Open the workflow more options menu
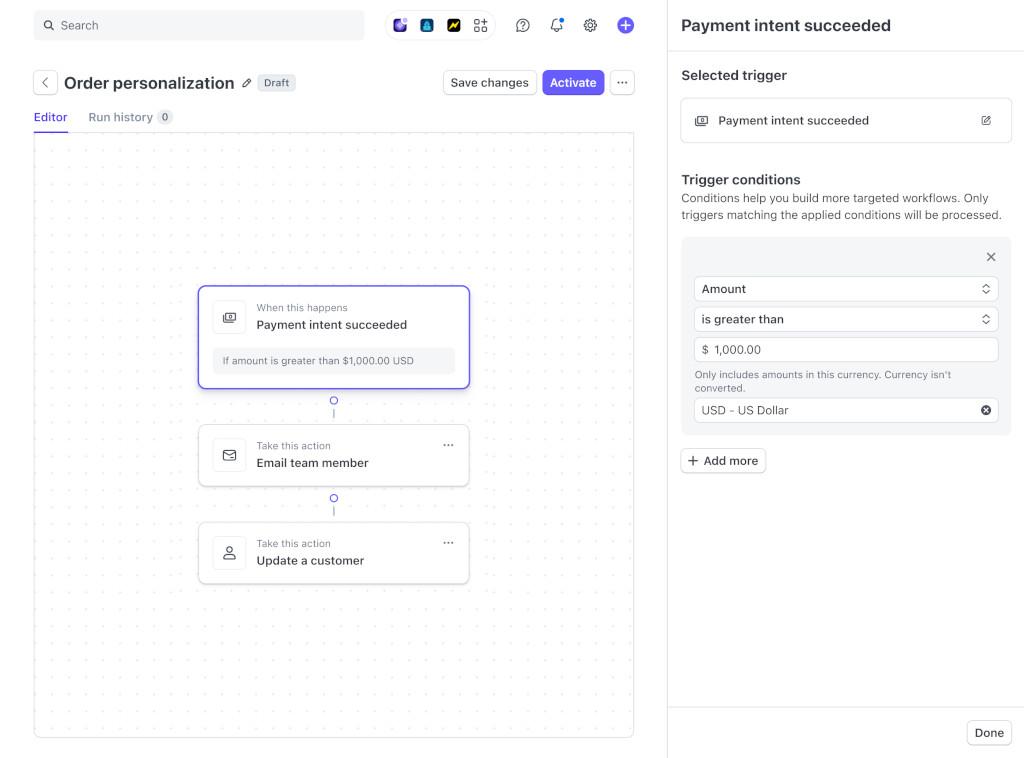The width and height of the screenshot is (1024, 758). pyautogui.click(x=622, y=83)
